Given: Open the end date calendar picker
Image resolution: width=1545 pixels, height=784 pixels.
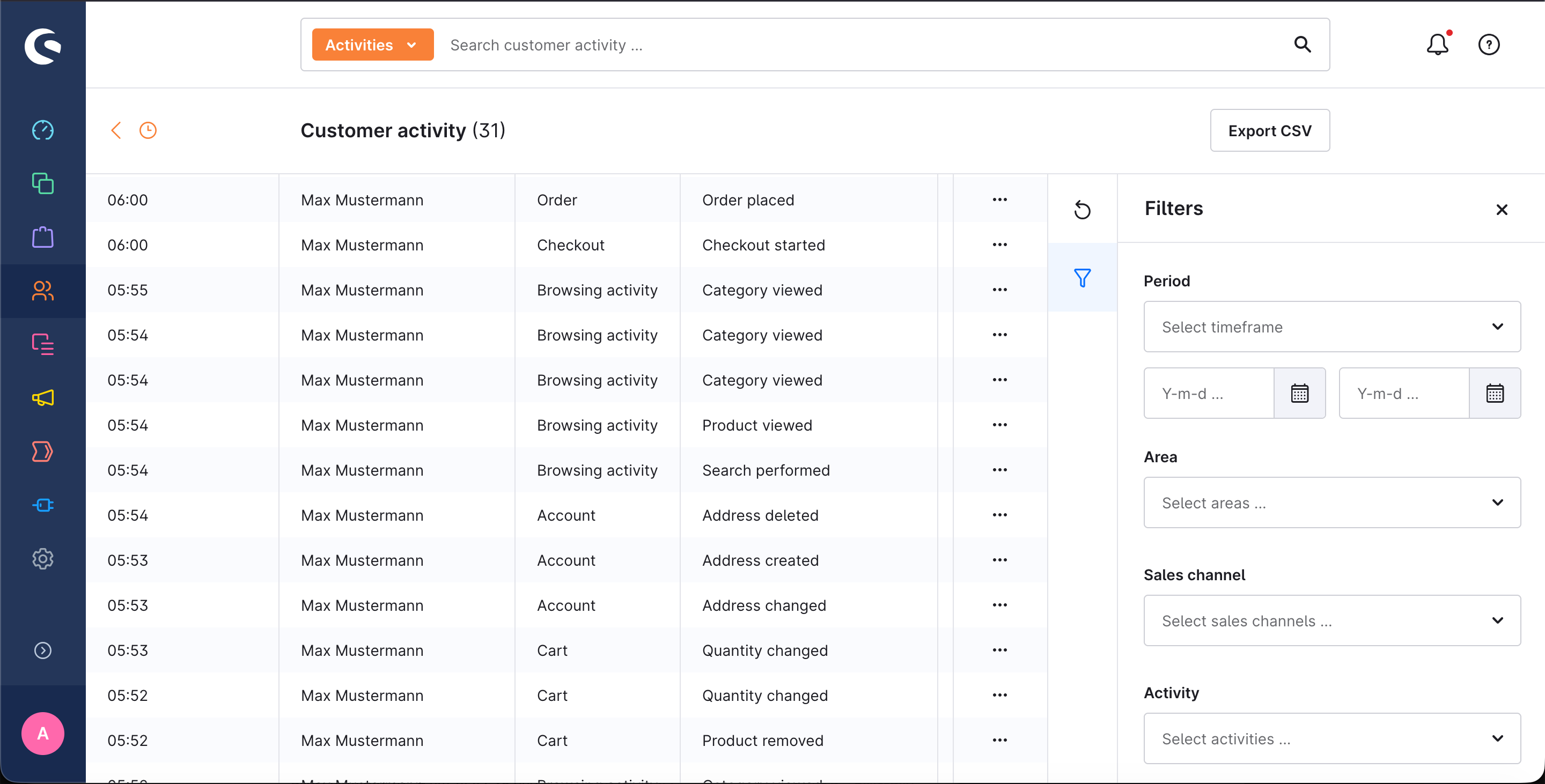Looking at the screenshot, I should (x=1495, y=393).
